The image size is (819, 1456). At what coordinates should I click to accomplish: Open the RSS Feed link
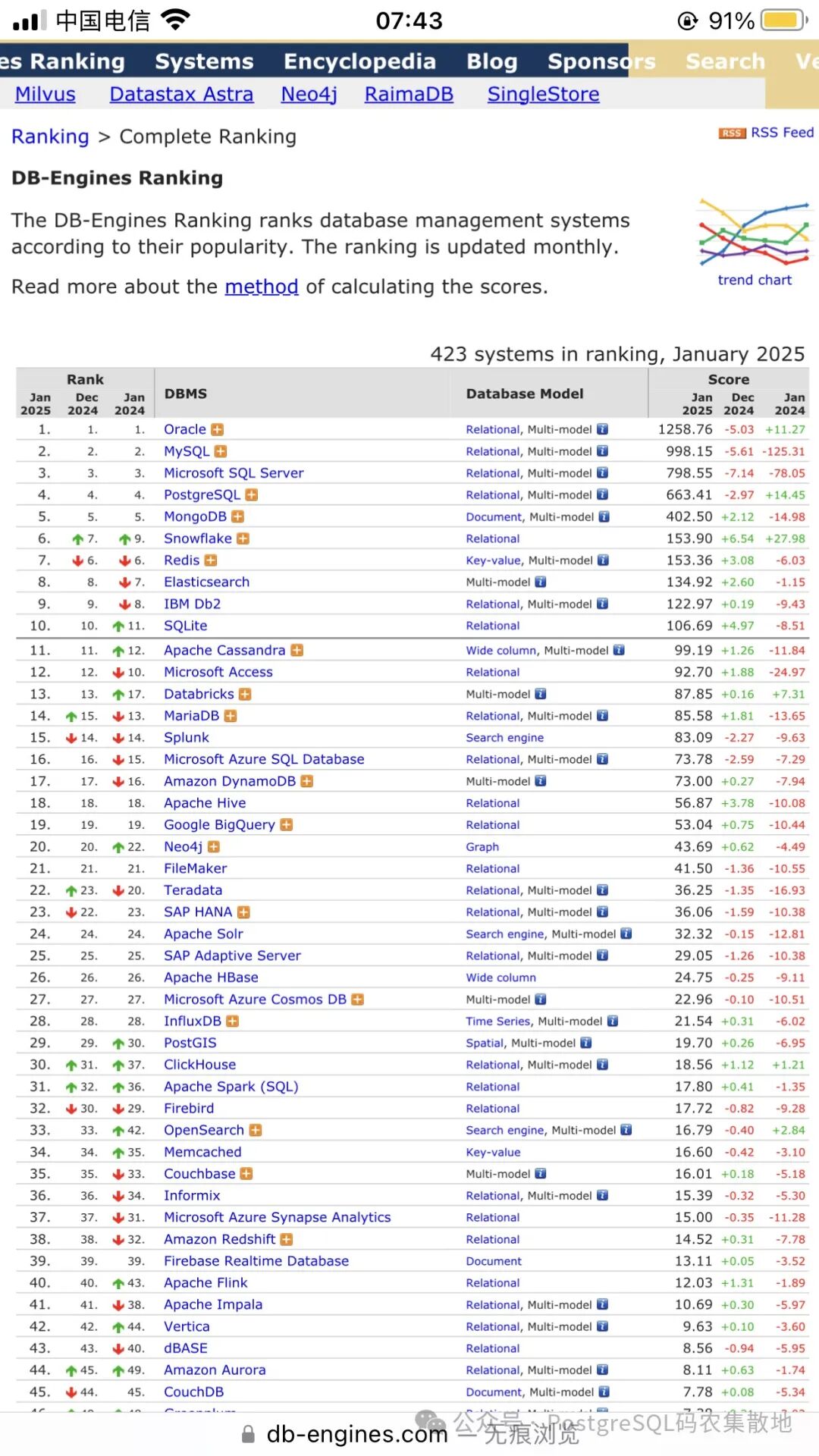783,133
